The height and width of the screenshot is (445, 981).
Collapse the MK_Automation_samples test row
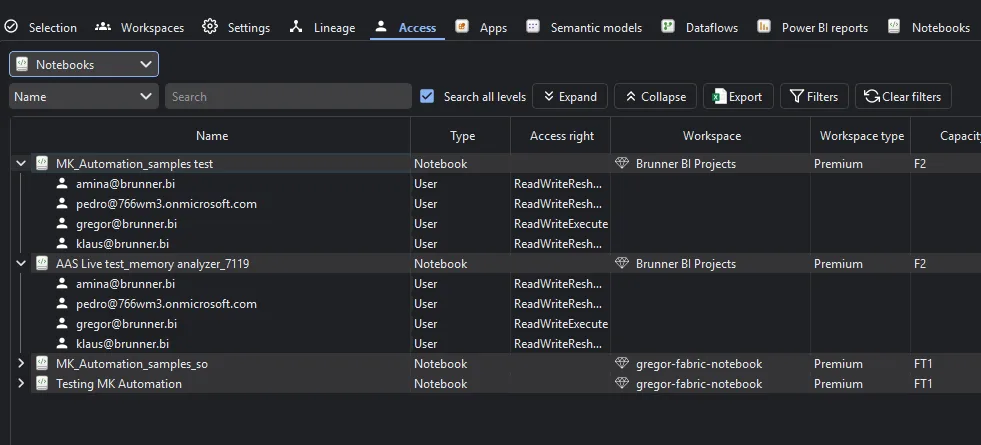click(21, 163)
